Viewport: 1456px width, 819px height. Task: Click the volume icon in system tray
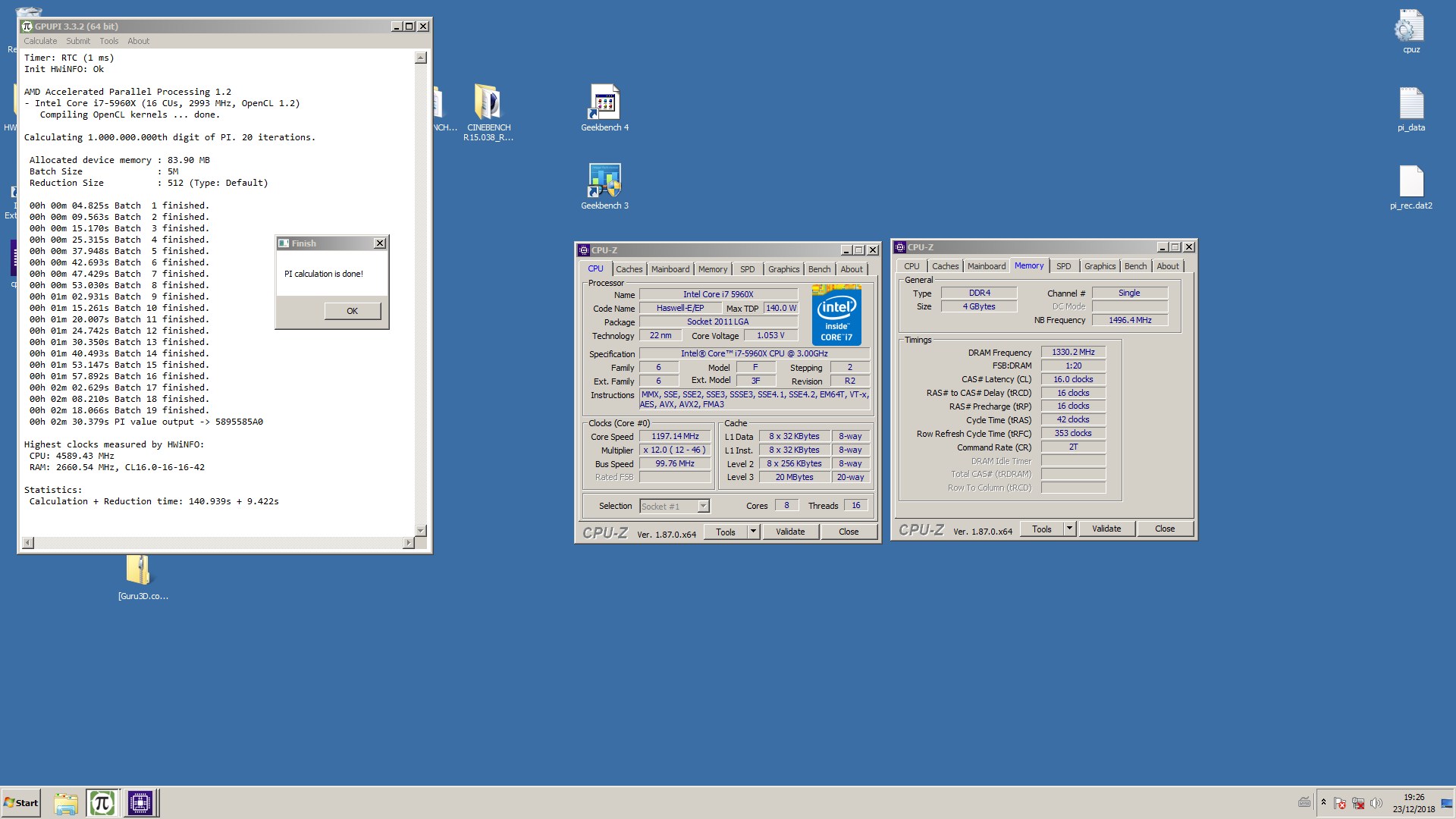pos(1376,803)
